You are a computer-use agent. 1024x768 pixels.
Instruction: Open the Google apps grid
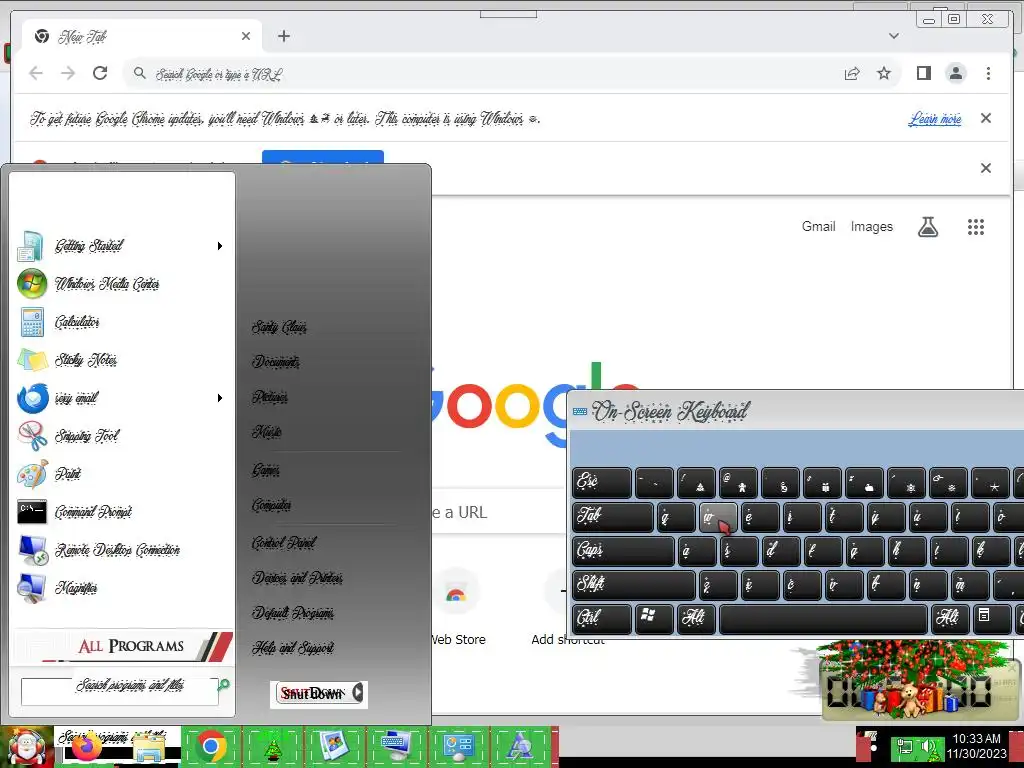[976, 227]
